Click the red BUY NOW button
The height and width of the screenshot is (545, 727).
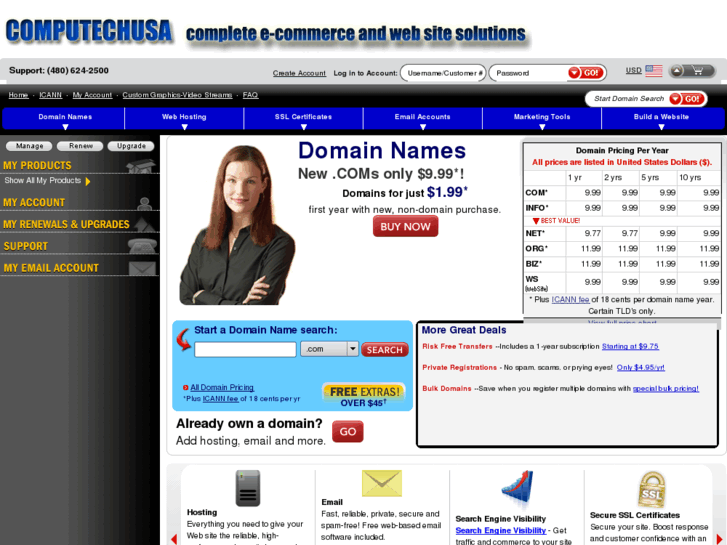click(405, 227)
